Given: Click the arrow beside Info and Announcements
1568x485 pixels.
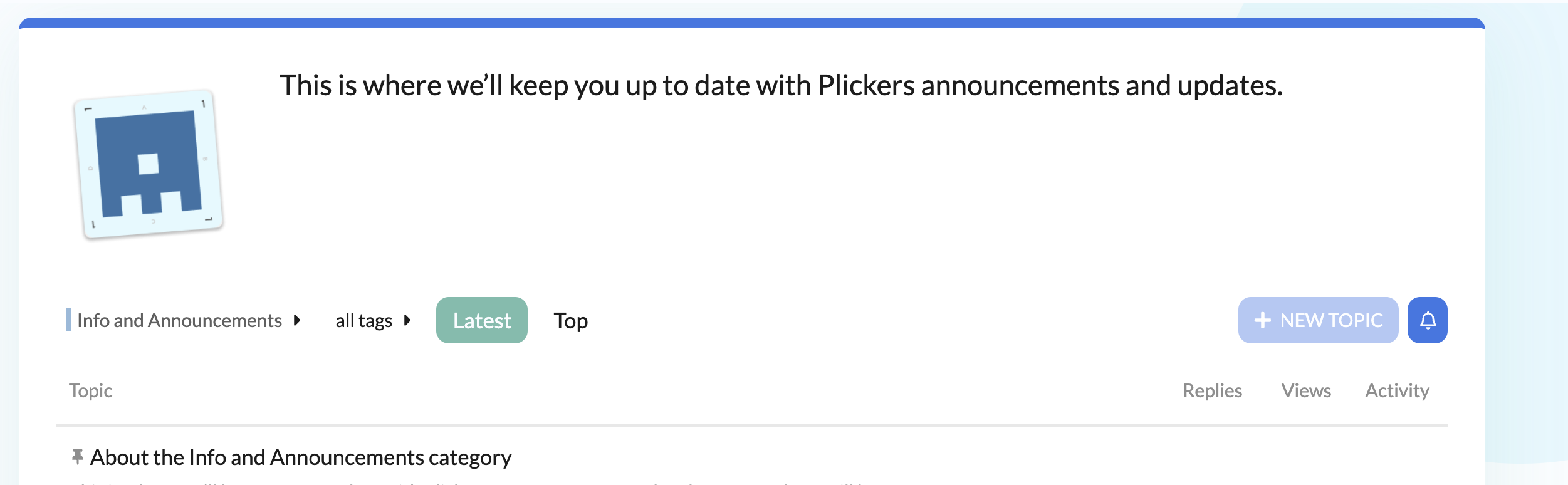Looking at the screenshot, I should [297, 320].
